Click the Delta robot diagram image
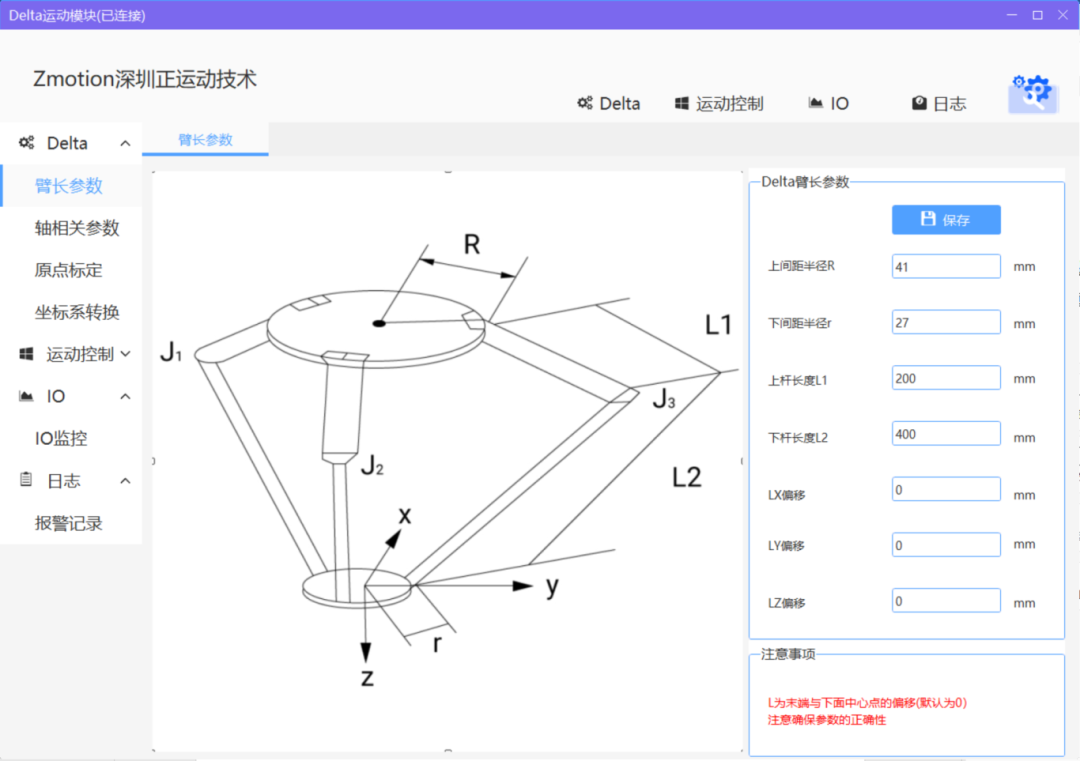Image resolution: width=1080 pixels, height=761 pixels. click(448, 461)
